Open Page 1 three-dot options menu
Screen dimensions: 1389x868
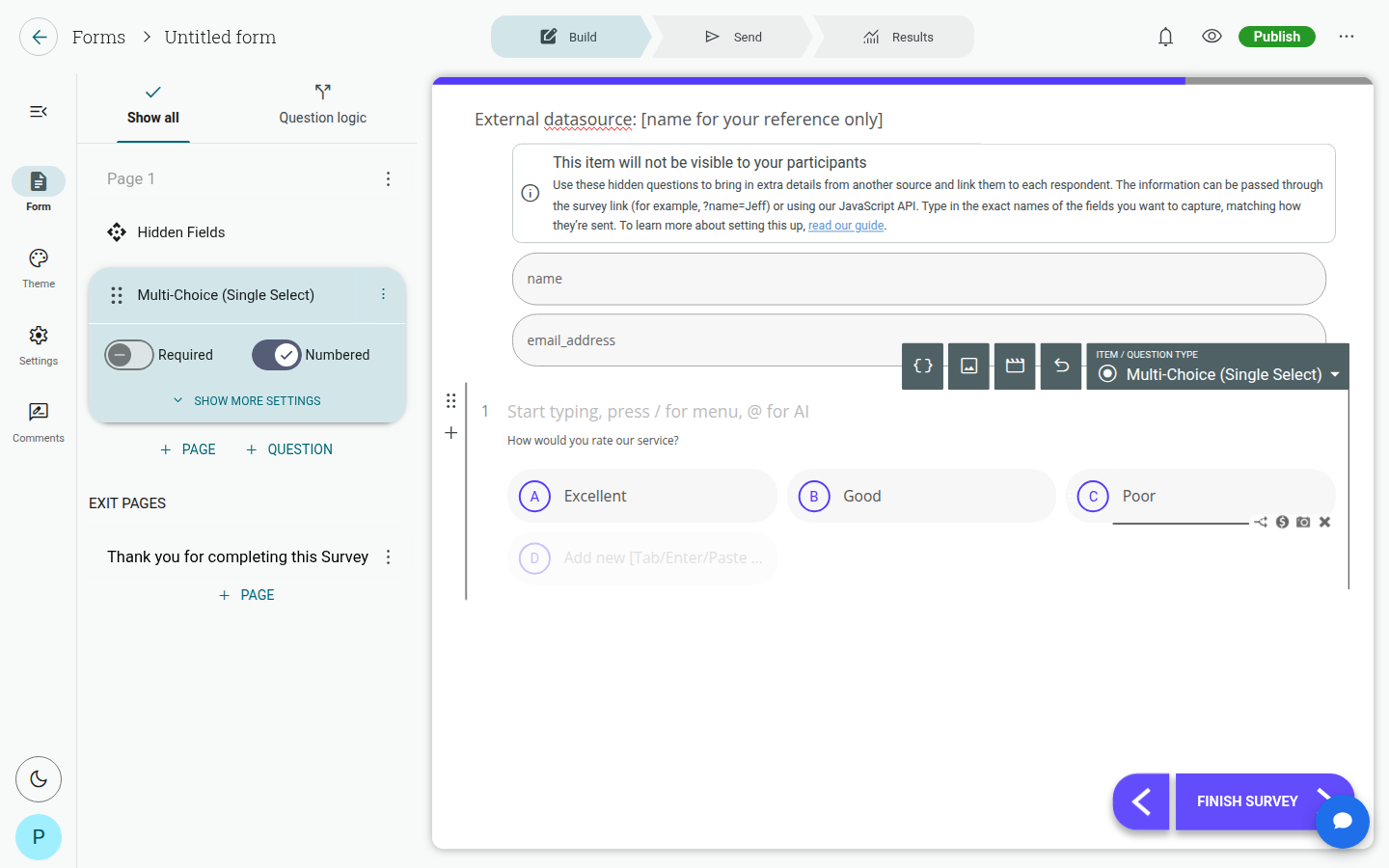388,178
